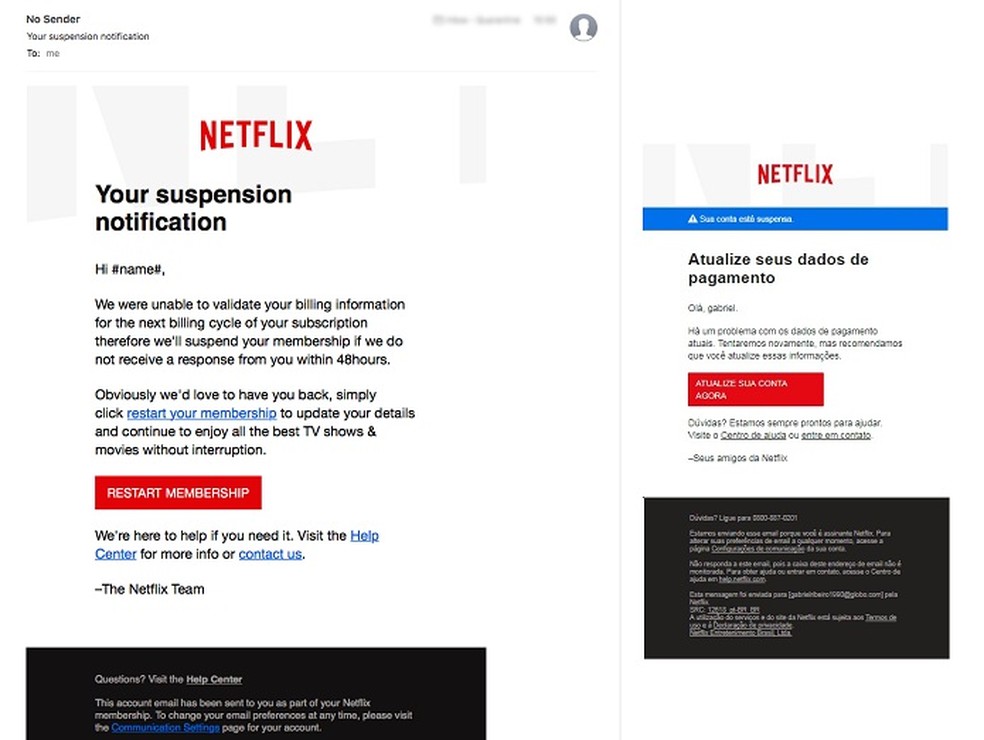Screen dimensions: 984x740
Task: Click the sender profile avatar icon
Action: [x=583, y=28]
